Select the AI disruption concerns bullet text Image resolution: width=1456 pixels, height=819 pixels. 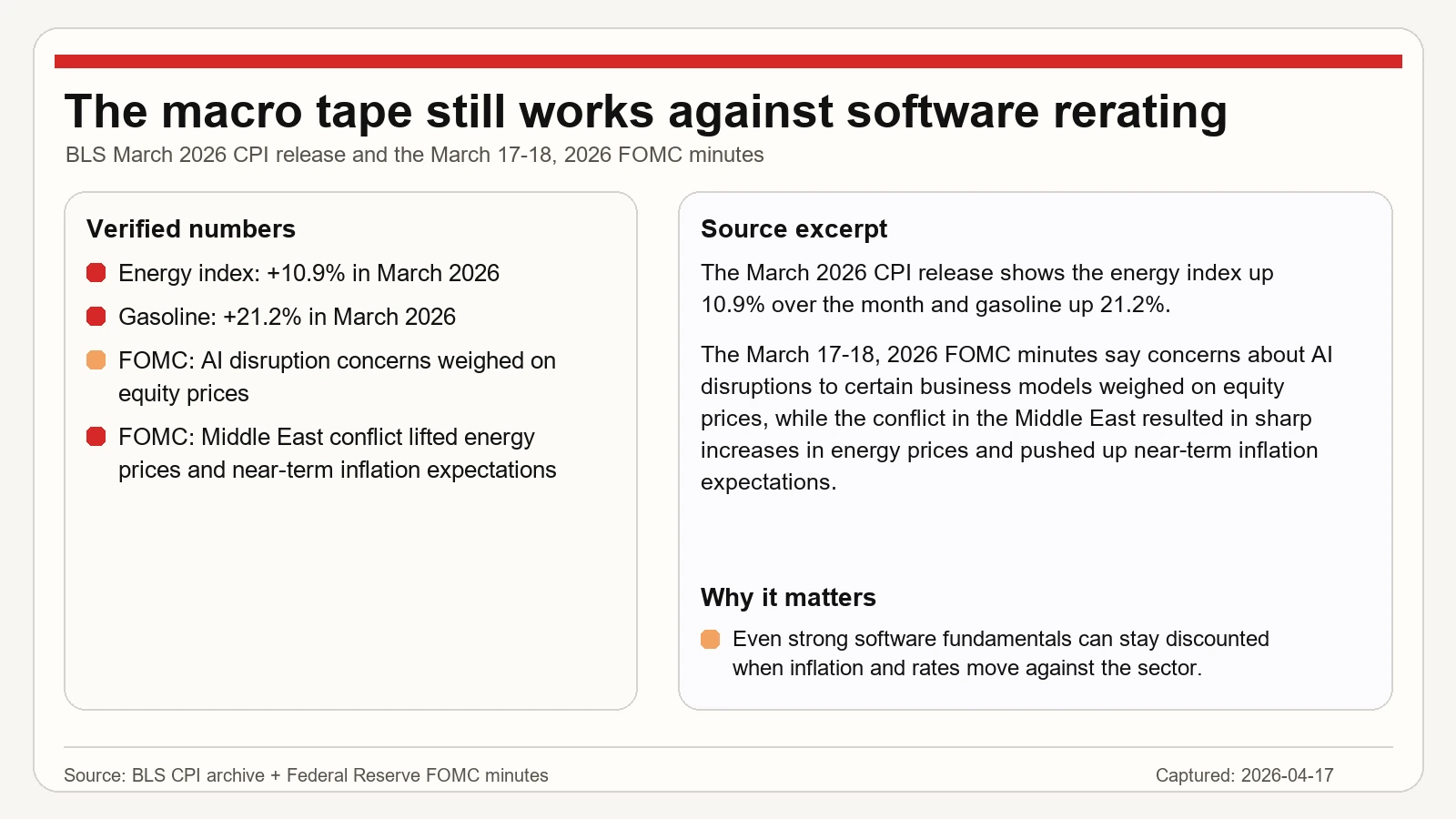[x=337, y=377]
